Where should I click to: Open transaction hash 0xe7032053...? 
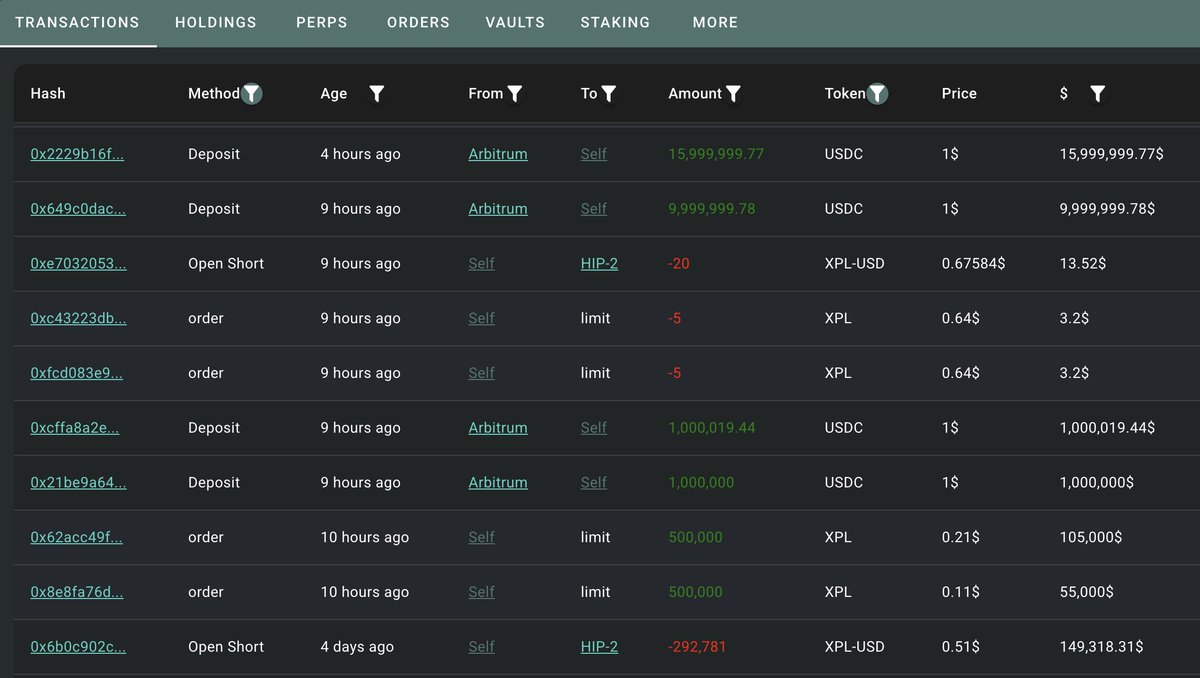[x=79, y=264]
